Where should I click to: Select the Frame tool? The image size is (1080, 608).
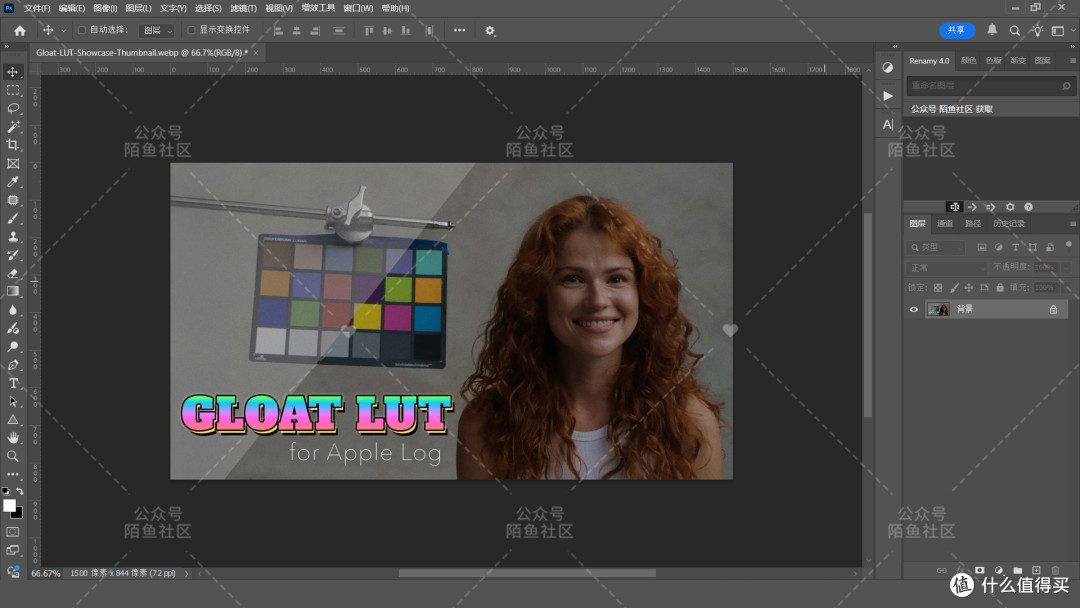tap(13, 163)
